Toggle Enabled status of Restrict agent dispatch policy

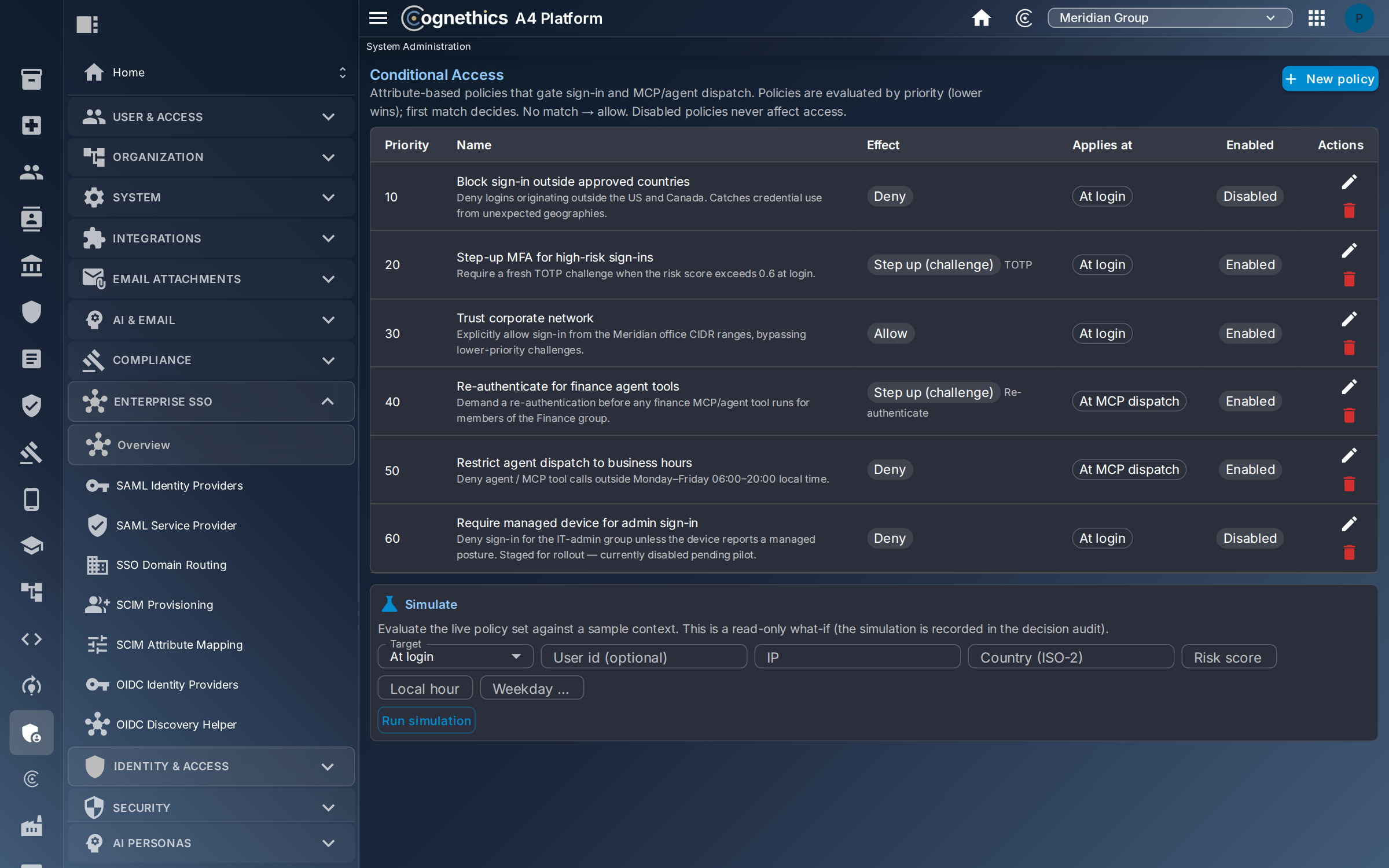[1250, 469]
